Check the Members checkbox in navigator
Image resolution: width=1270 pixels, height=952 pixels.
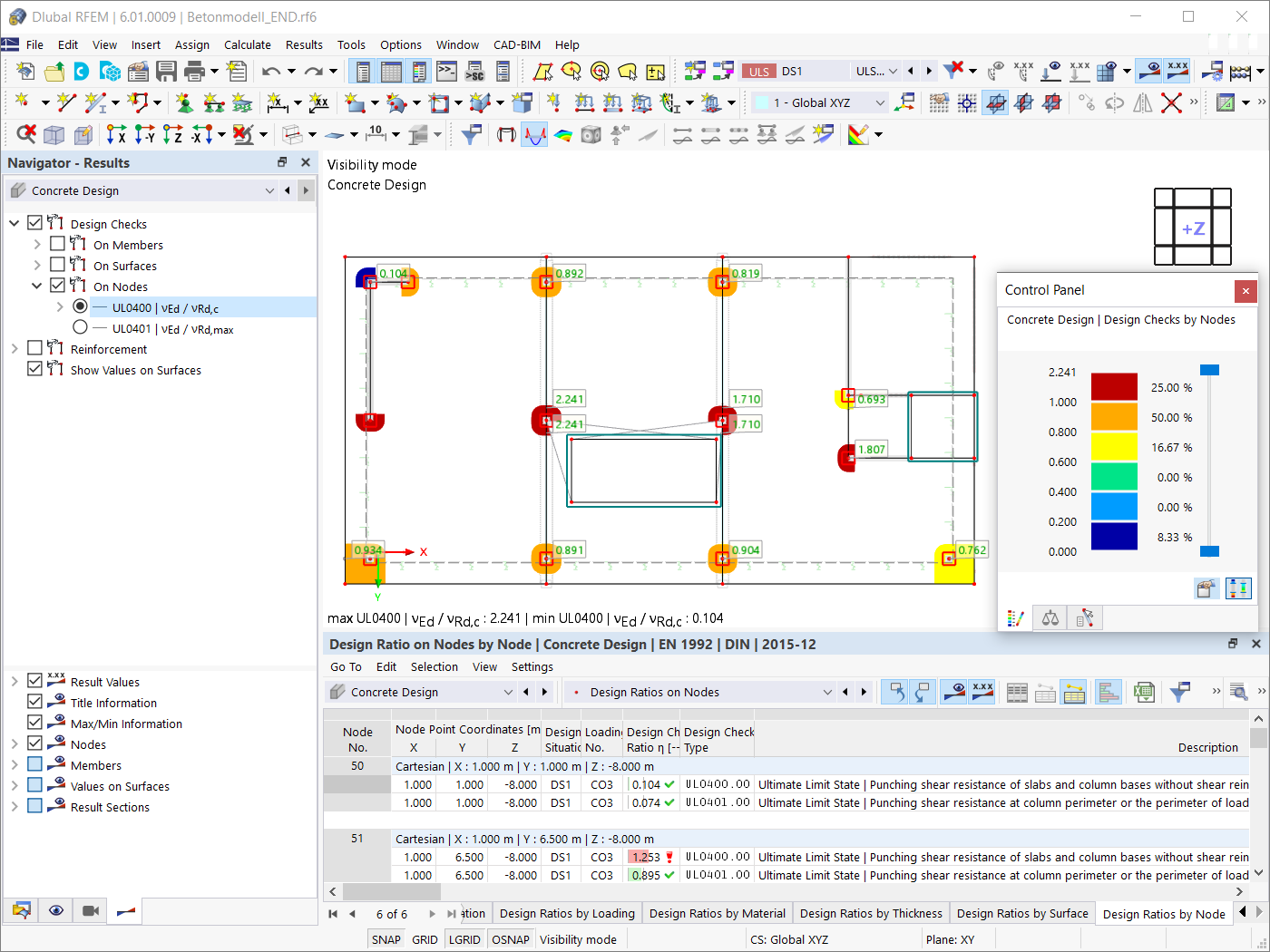[34, 764]
